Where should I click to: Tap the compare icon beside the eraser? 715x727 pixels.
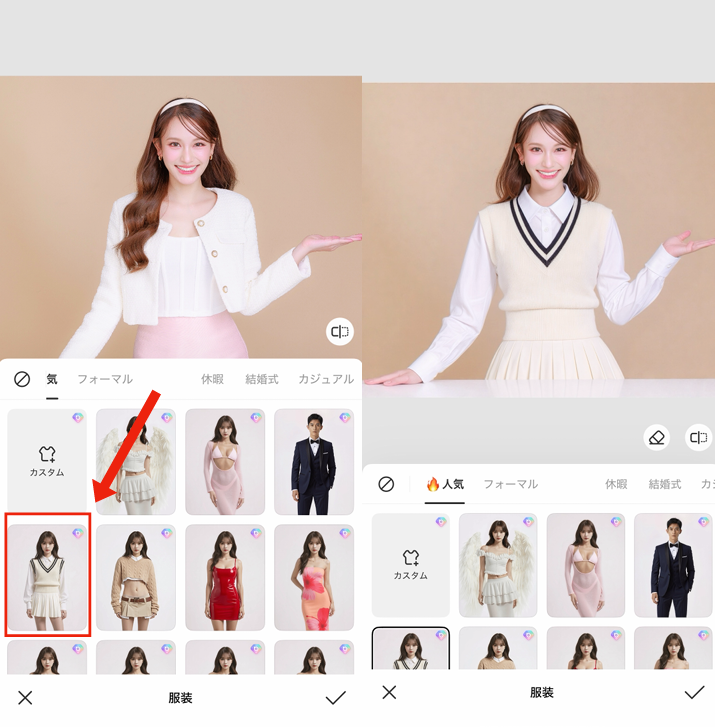[x=698, y=438]
